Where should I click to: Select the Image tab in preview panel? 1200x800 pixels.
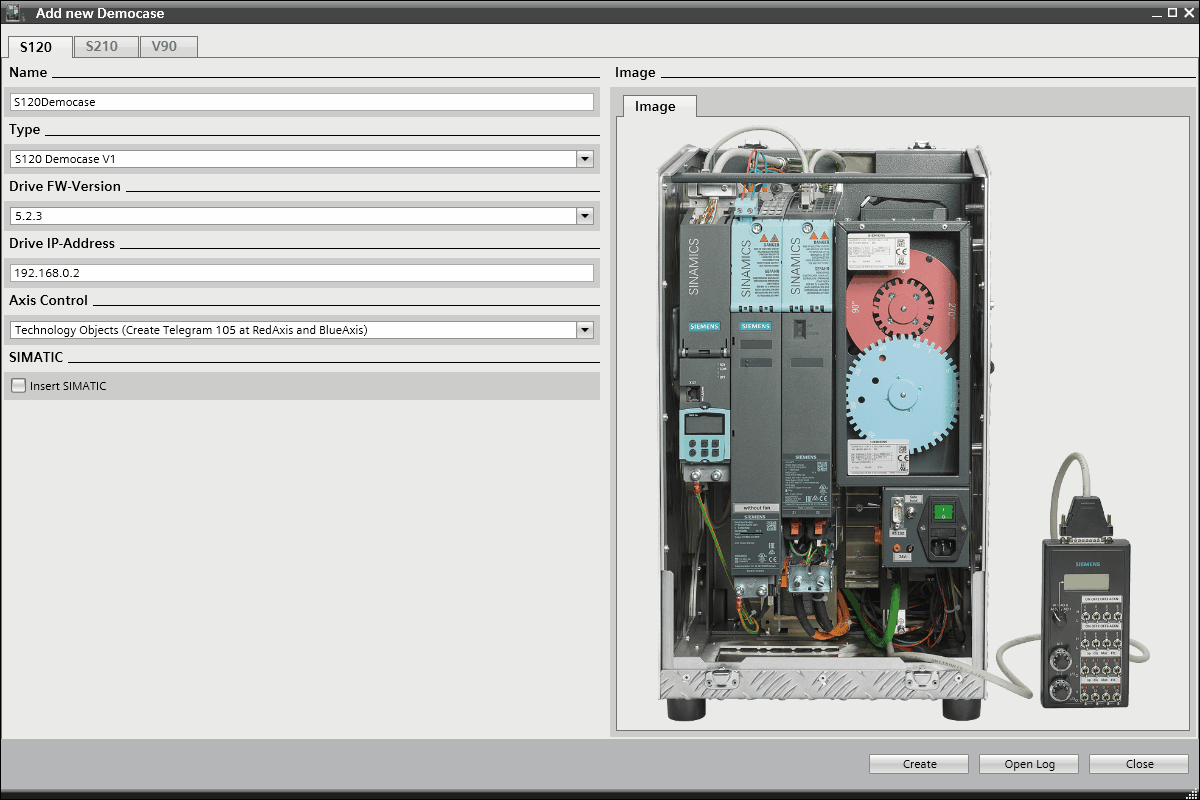tap(655, 106)
